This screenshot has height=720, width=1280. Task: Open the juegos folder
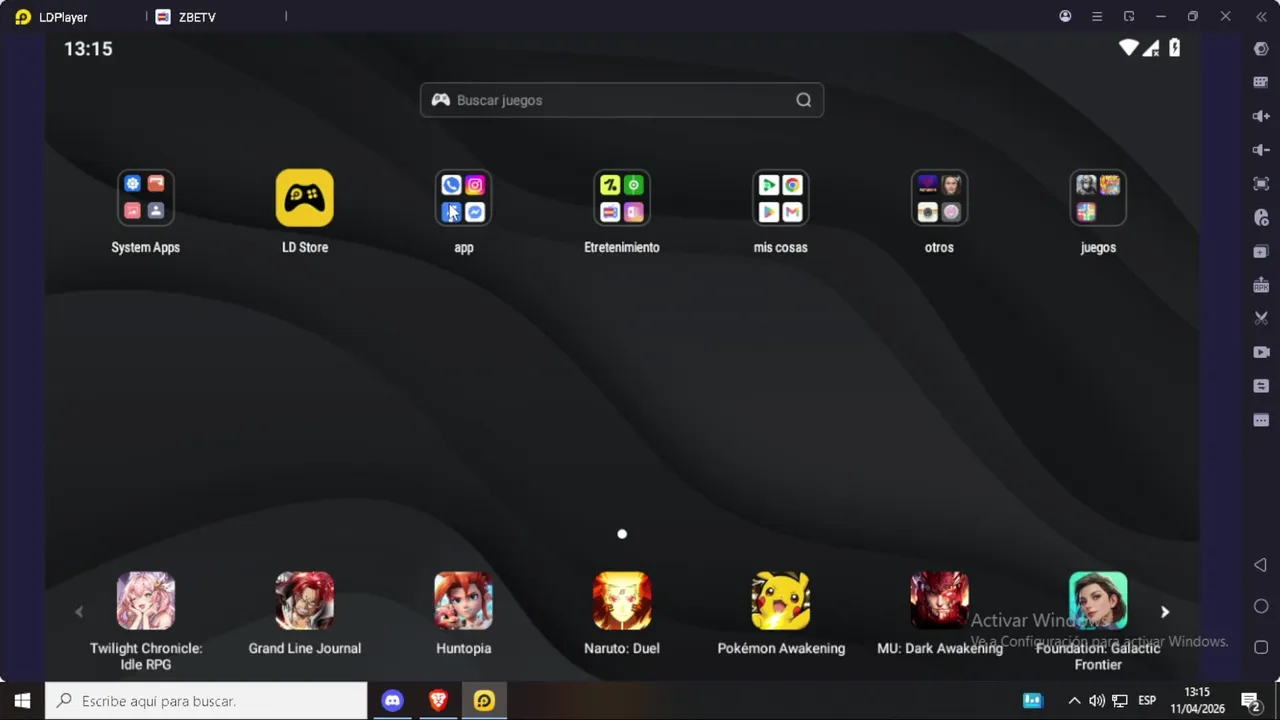(x=1098, y=198)
